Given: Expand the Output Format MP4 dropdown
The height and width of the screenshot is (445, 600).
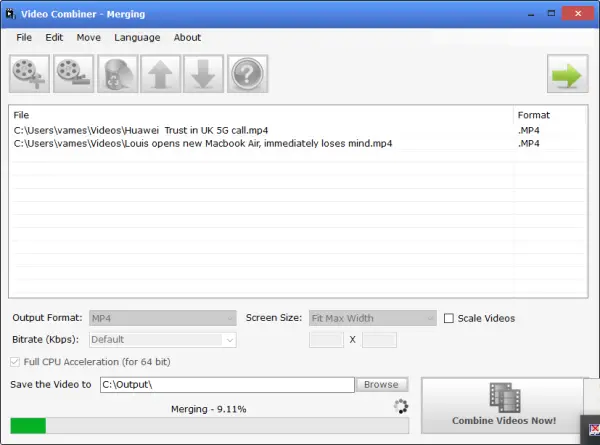Looking at the screenshot, I should [x=163, y=318].
